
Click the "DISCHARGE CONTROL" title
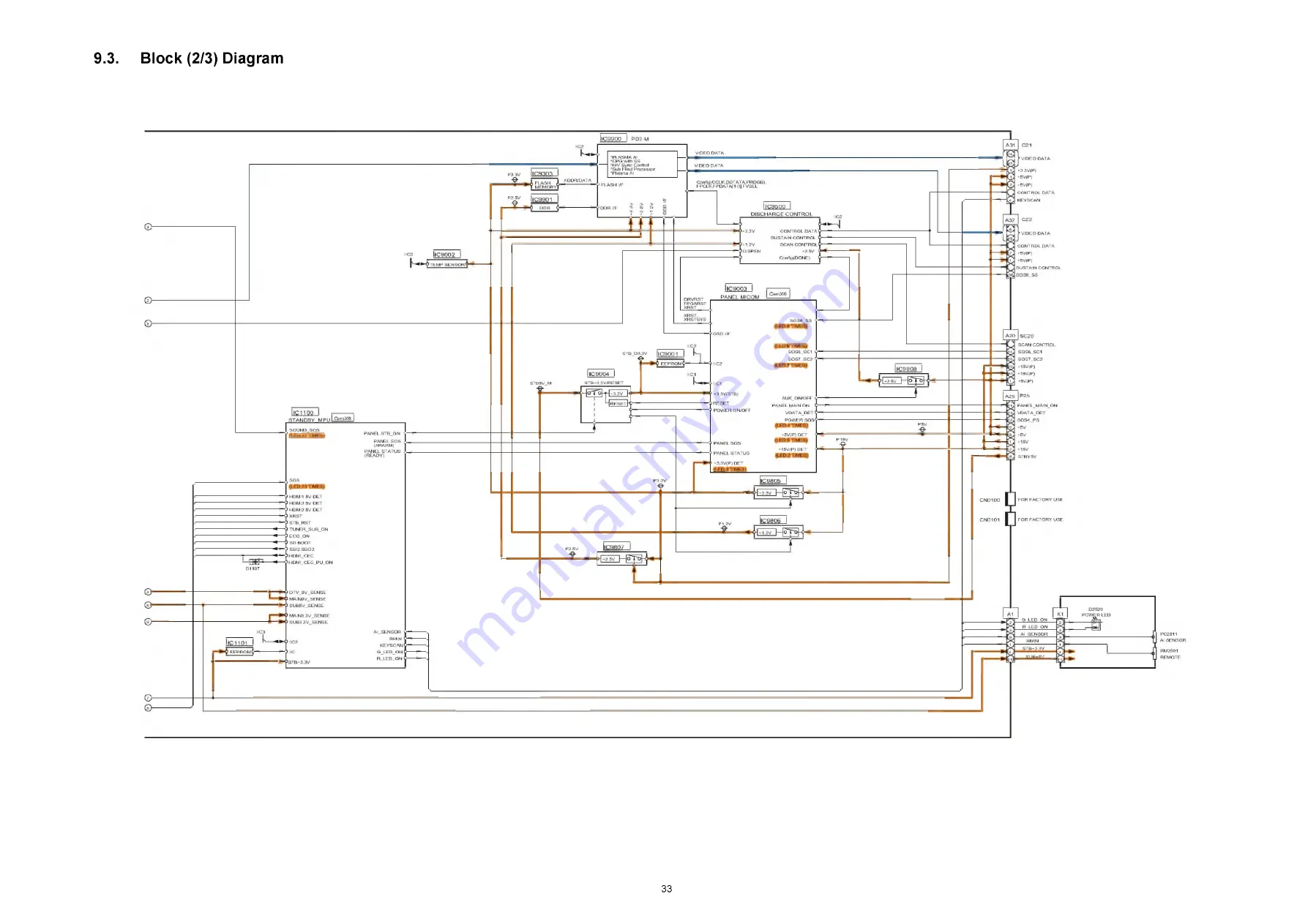[x=781, y=214]
